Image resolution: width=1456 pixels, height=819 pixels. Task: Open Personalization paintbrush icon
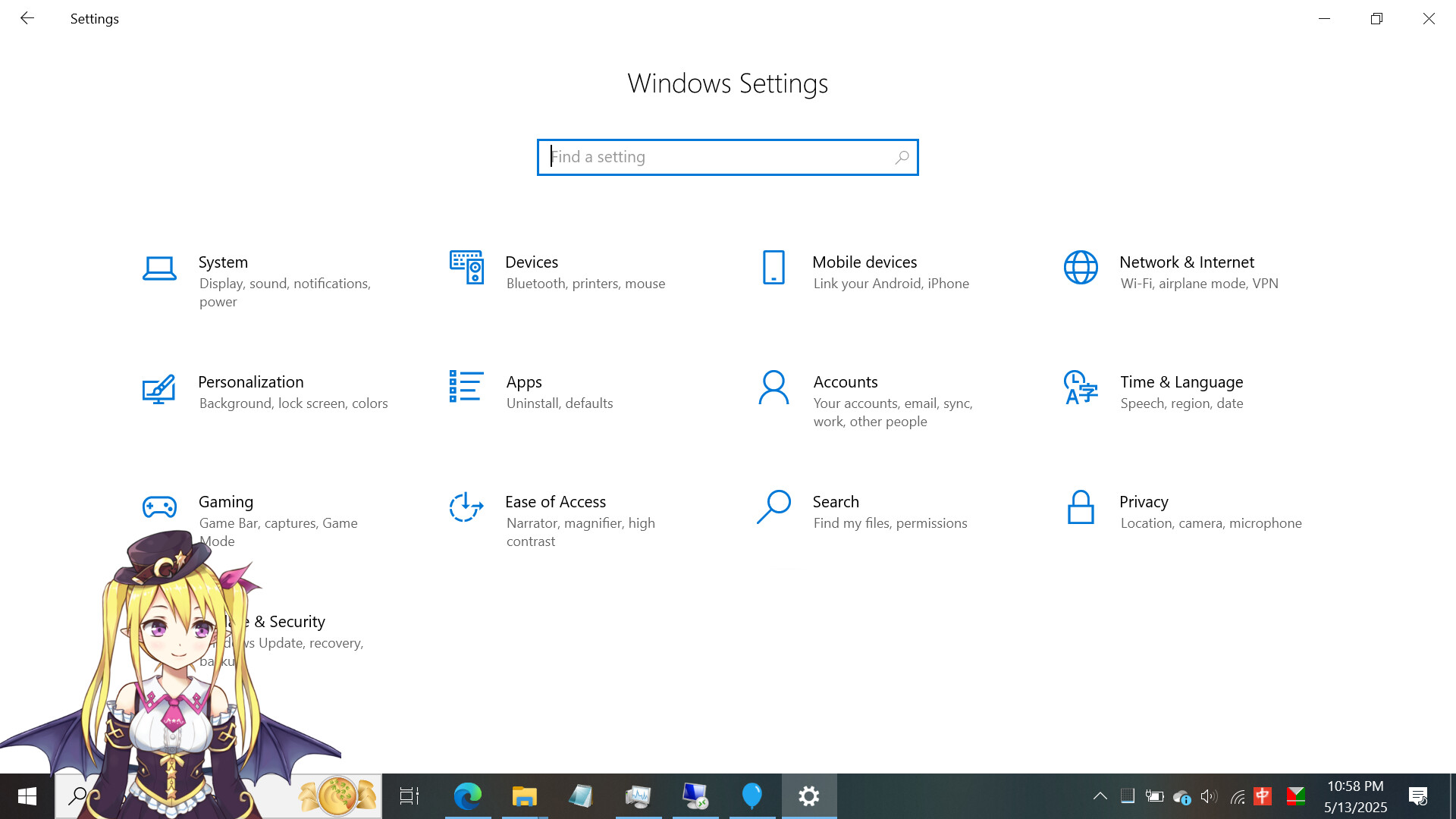click(x=159, y=389)
